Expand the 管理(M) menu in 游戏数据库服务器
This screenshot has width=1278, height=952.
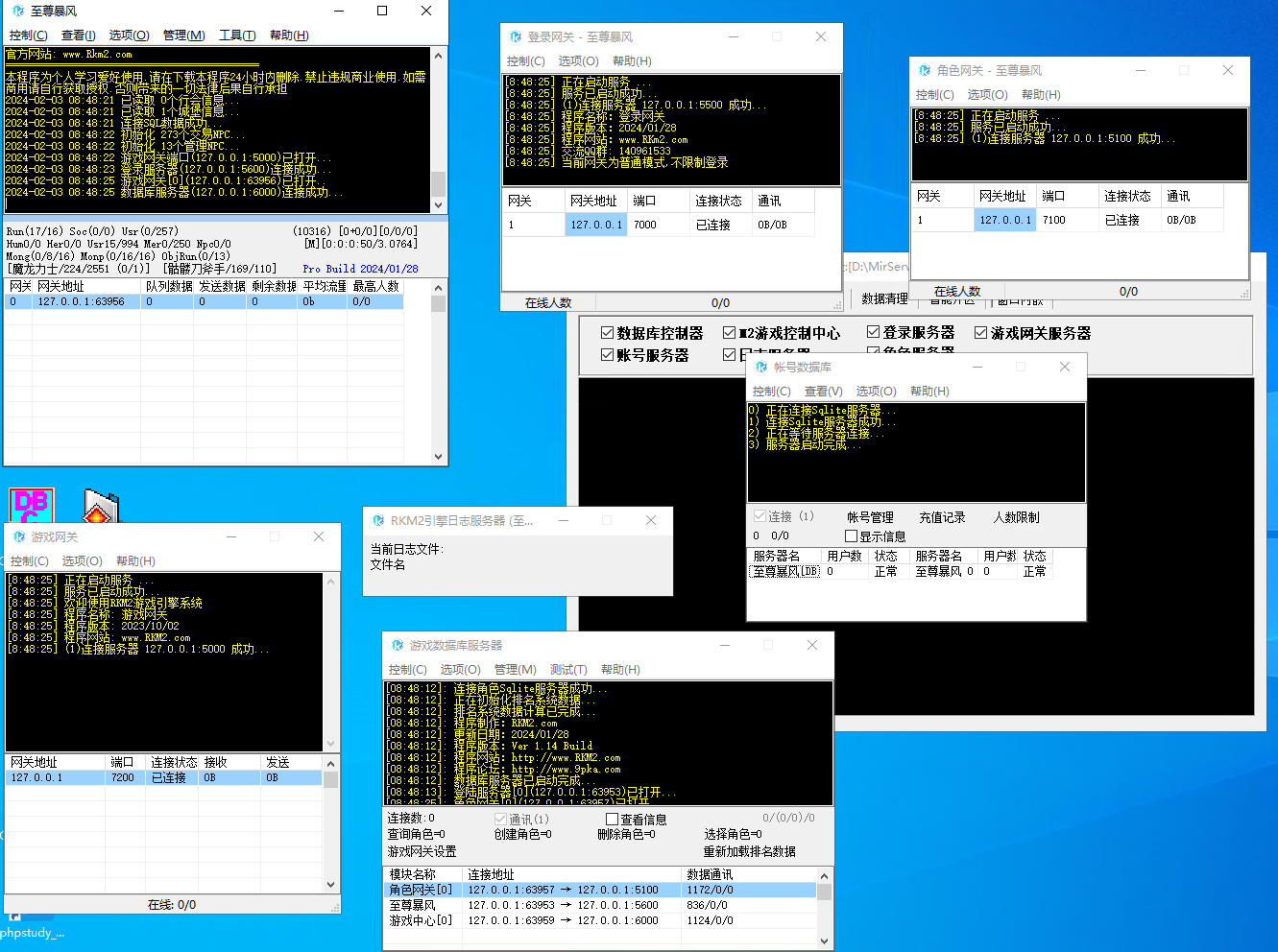point(515,669)
